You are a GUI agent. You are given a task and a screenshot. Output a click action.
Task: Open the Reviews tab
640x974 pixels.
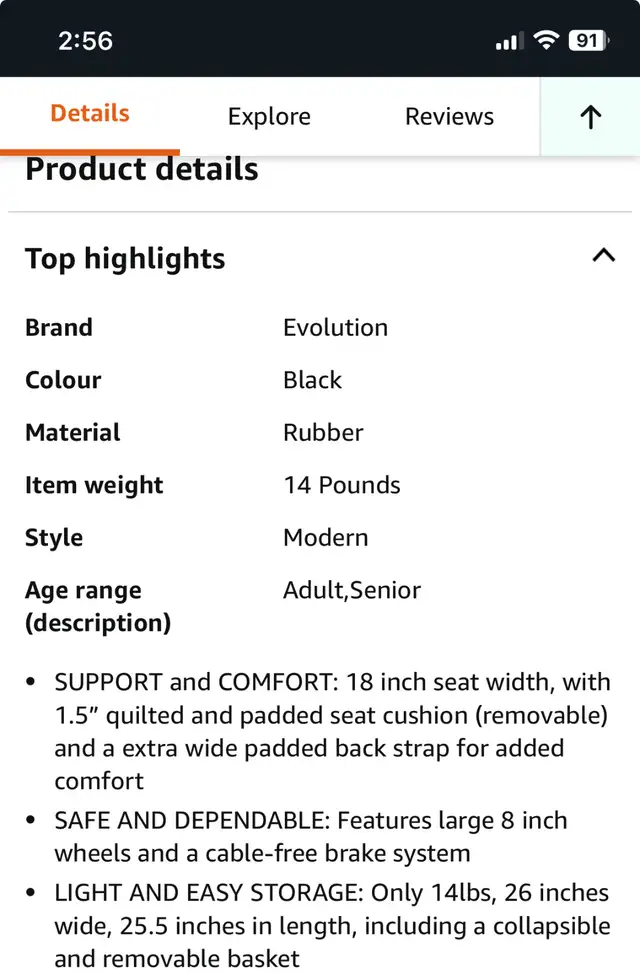[x=449, y=116]
